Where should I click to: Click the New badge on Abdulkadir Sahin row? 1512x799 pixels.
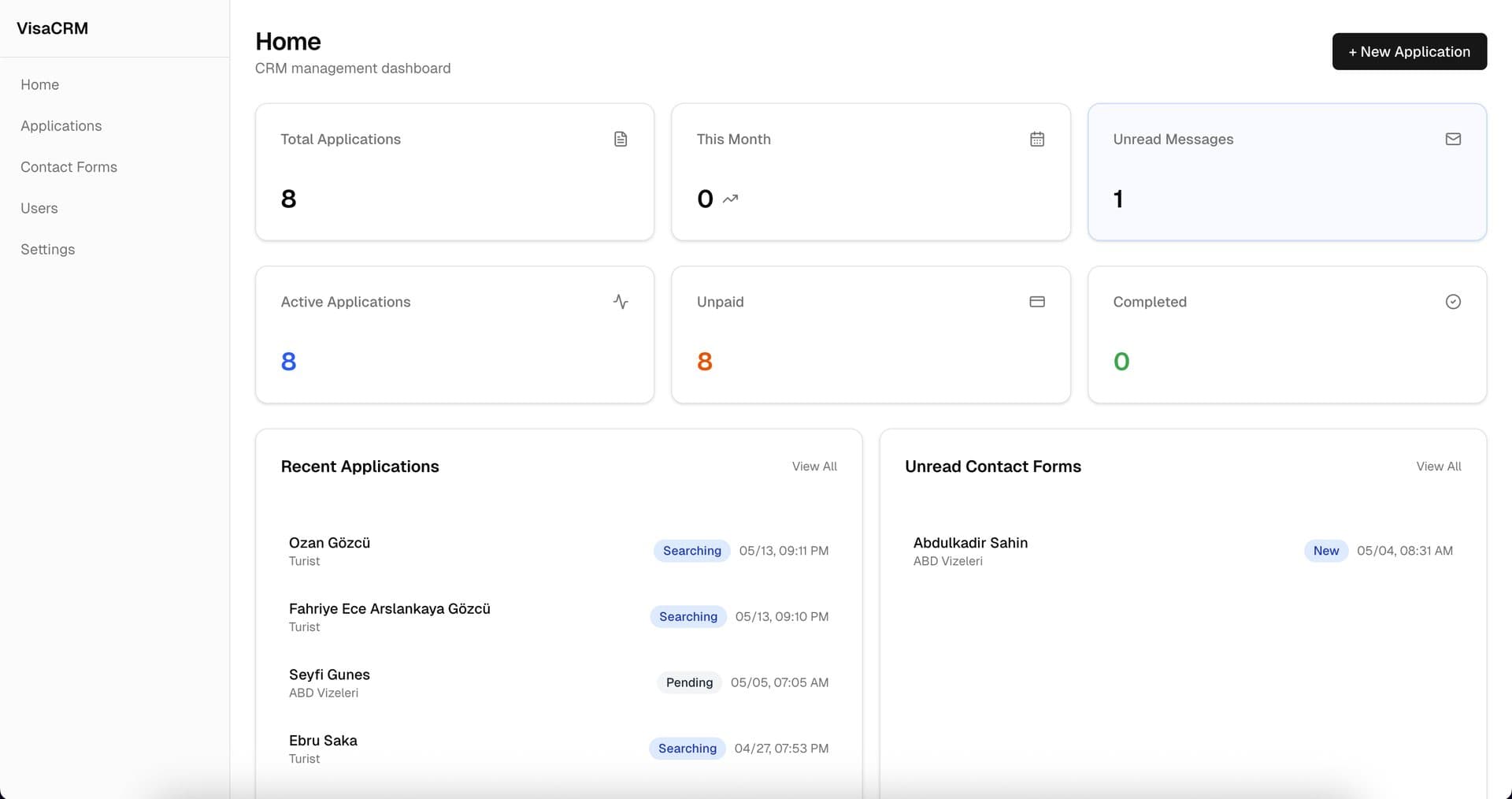coord(1325,551)
